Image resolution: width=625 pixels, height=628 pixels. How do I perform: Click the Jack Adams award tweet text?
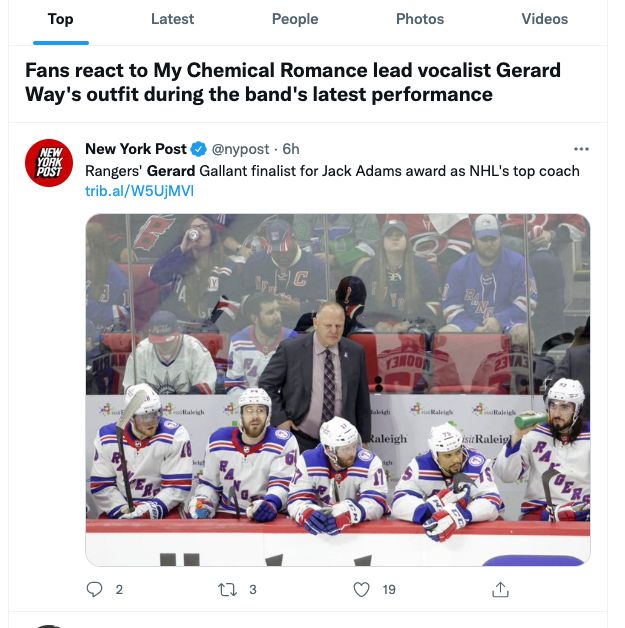tap(332, 170)
